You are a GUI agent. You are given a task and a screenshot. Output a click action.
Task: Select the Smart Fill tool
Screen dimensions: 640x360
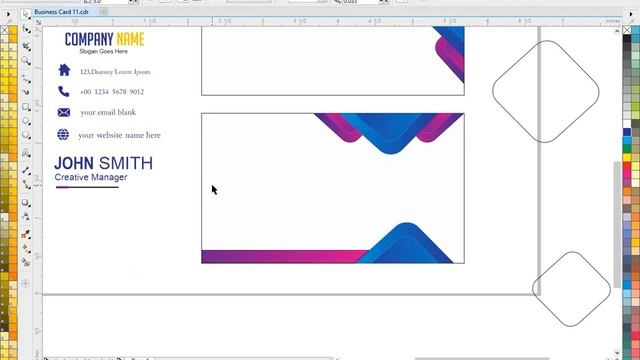26,262
